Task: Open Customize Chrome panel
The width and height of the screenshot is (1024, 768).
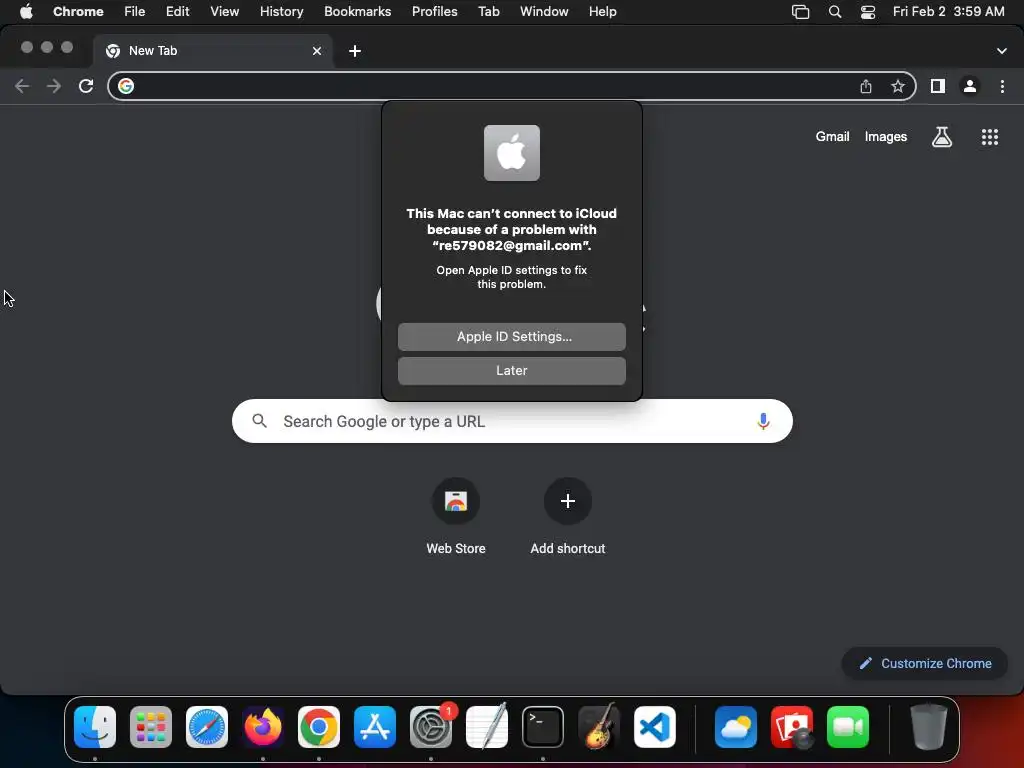Action: [x=925, y=664]
